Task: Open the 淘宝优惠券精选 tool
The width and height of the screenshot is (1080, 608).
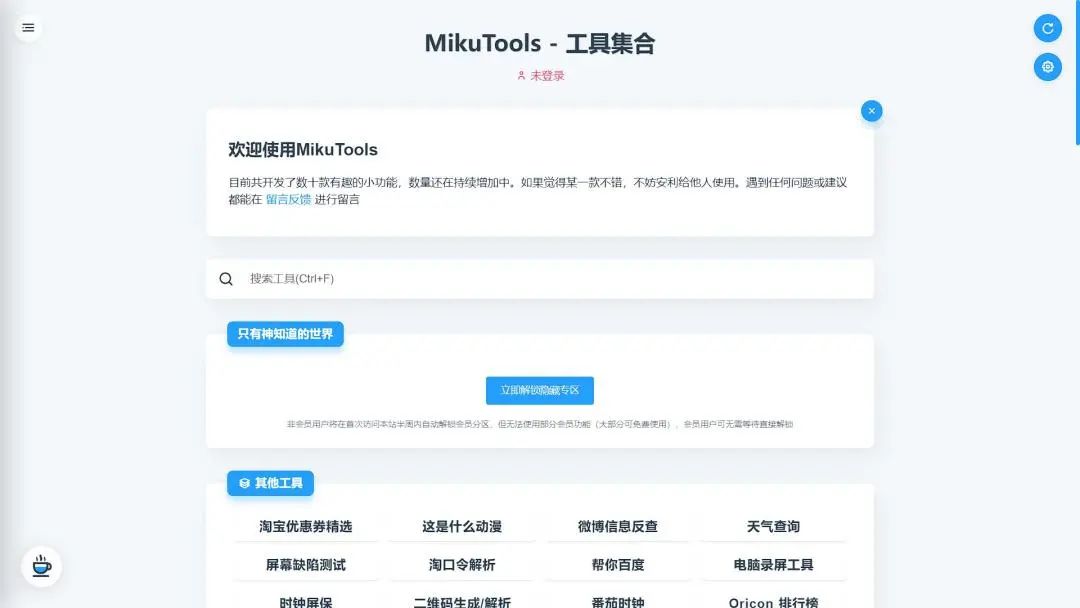Action: coord(306,527)
